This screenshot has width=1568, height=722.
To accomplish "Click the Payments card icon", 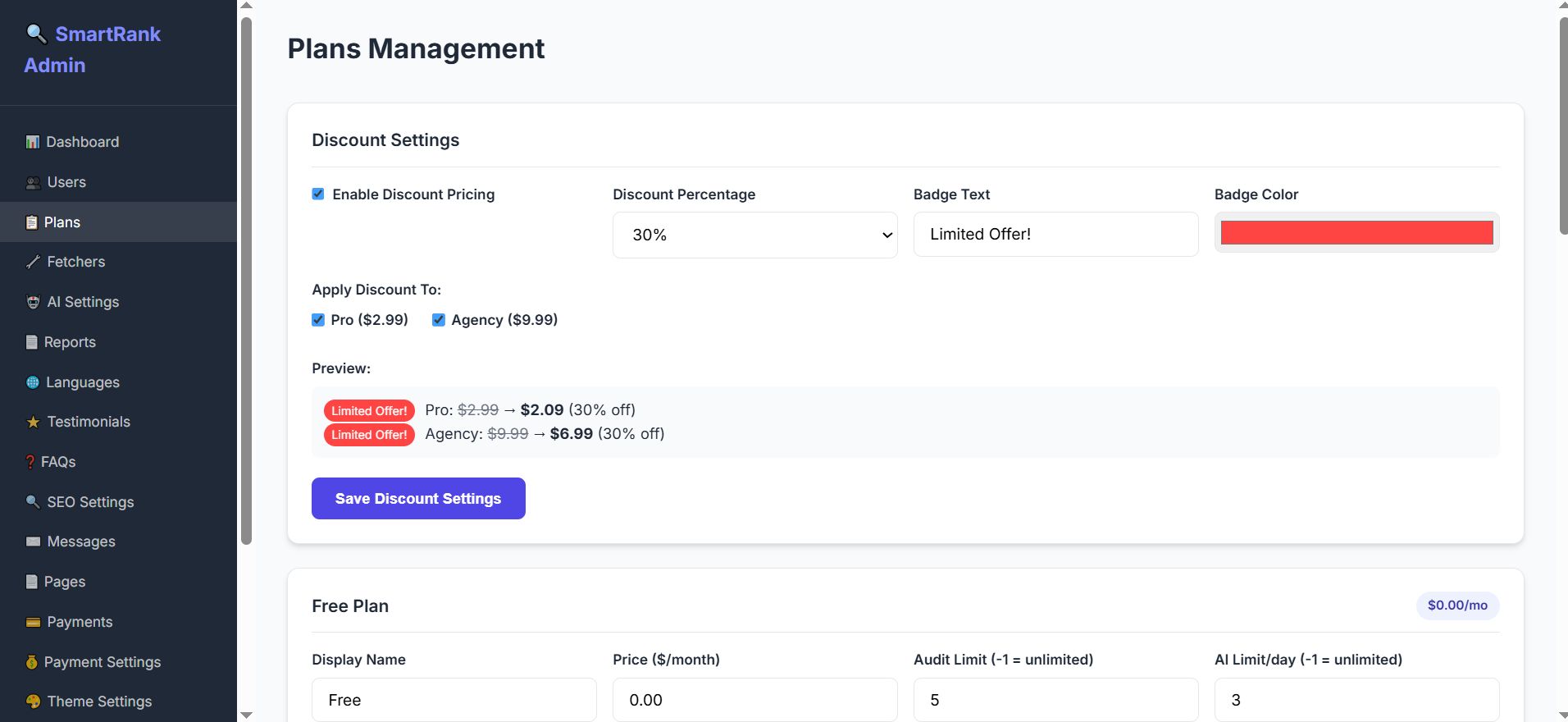I will (34, 622).
